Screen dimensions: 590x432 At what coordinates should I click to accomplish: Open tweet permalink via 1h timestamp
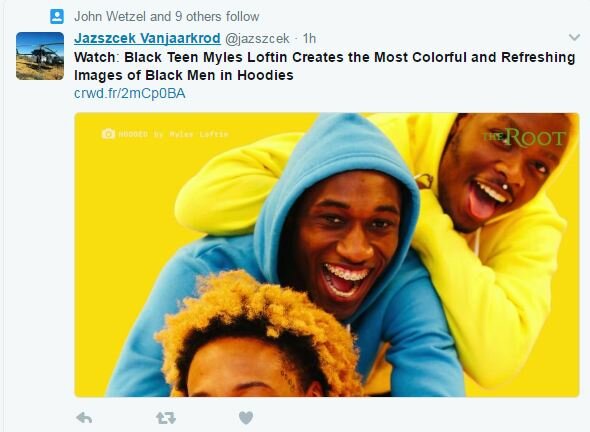(309, 38)
